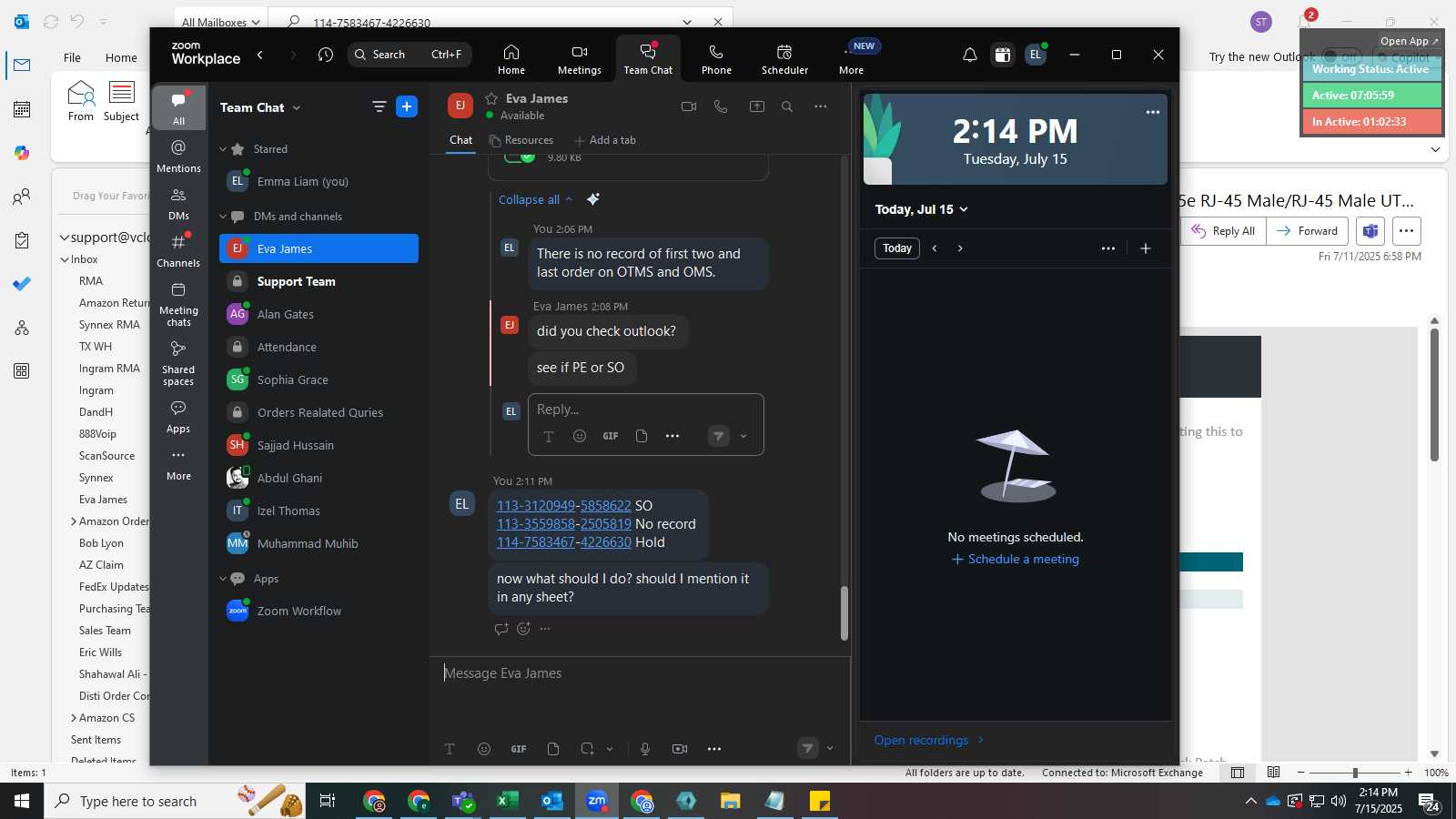Click the thread Reply input box
This screenshot has height=819, width=1456.
(x=646, y=410)
